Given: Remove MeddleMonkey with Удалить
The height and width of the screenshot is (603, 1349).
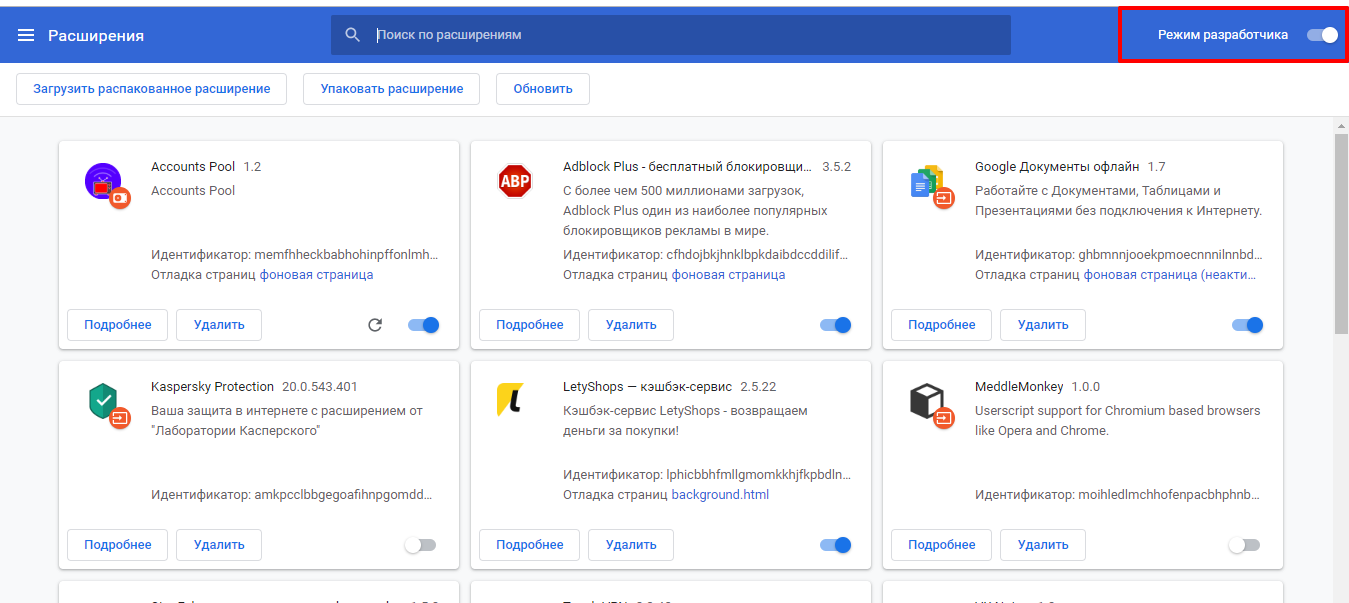Looking at the screenshot, I should click(x=1043, y=545).
